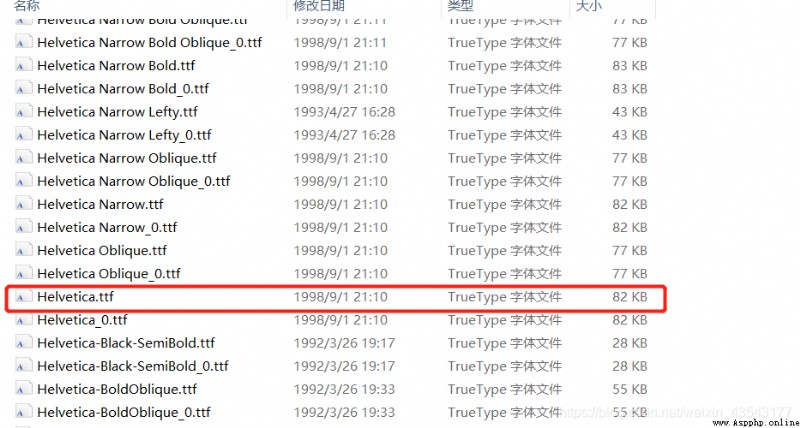
Task: Click the icon of Helvetica Narrow_0.ttf
Action: tap(23, 228)
